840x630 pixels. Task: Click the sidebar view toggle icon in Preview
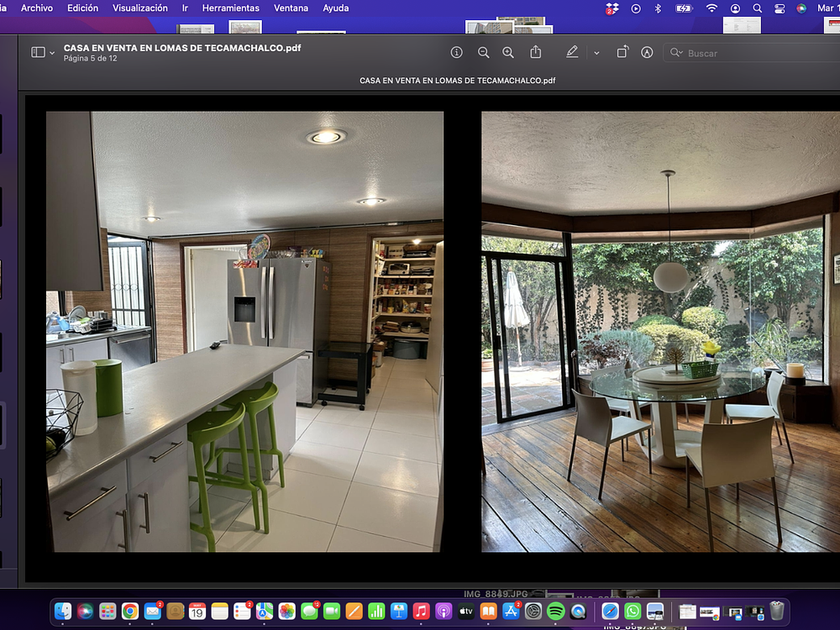tap(38, 52)
